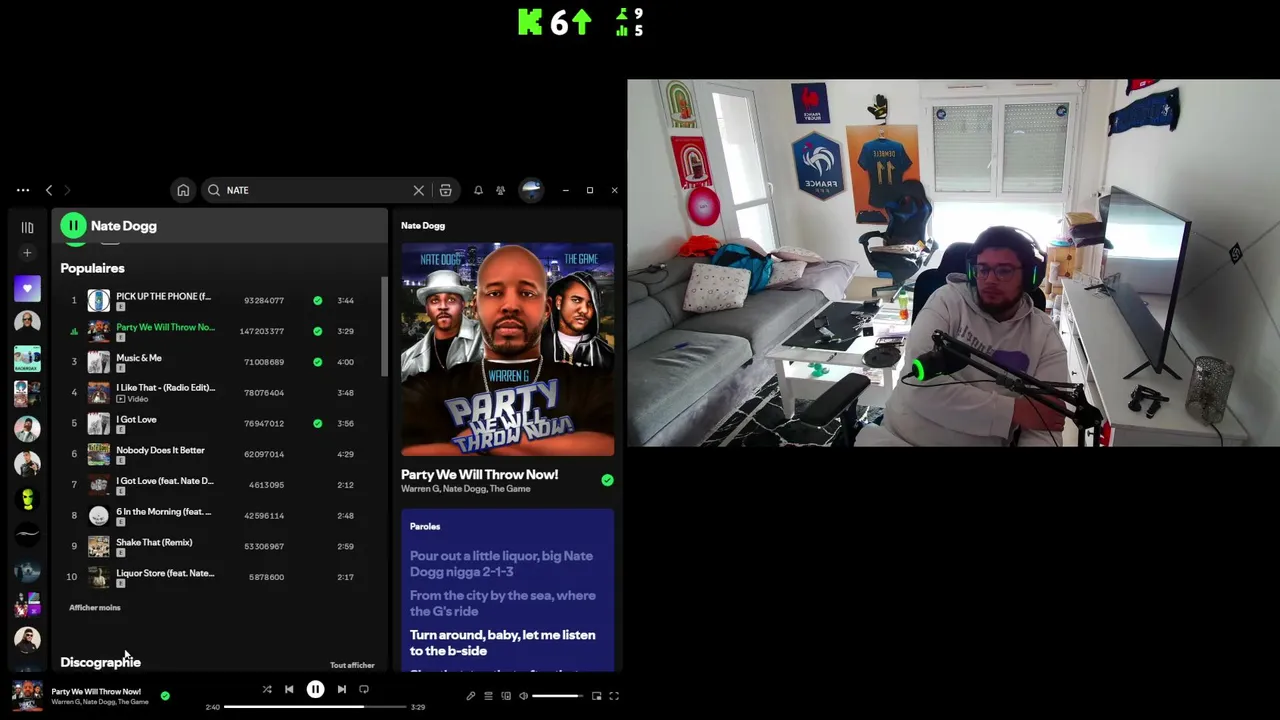
Task: Toggle saved check for Party We Will Throw Now row
Action: click(317, 331)
